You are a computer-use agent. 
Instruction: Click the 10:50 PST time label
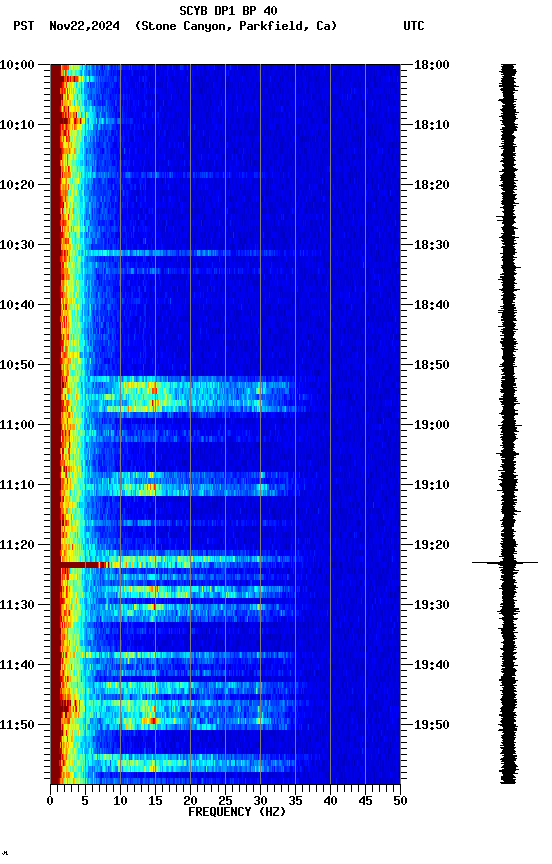click(x=17, y=365)
